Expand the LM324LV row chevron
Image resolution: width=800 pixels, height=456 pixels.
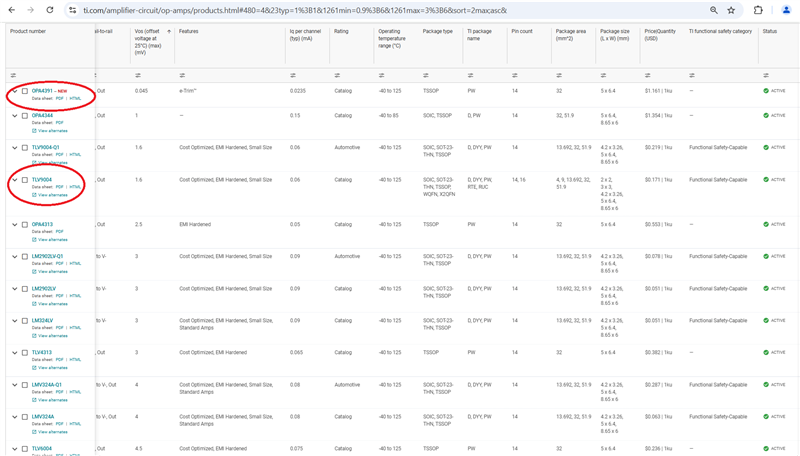pos(15,321)
